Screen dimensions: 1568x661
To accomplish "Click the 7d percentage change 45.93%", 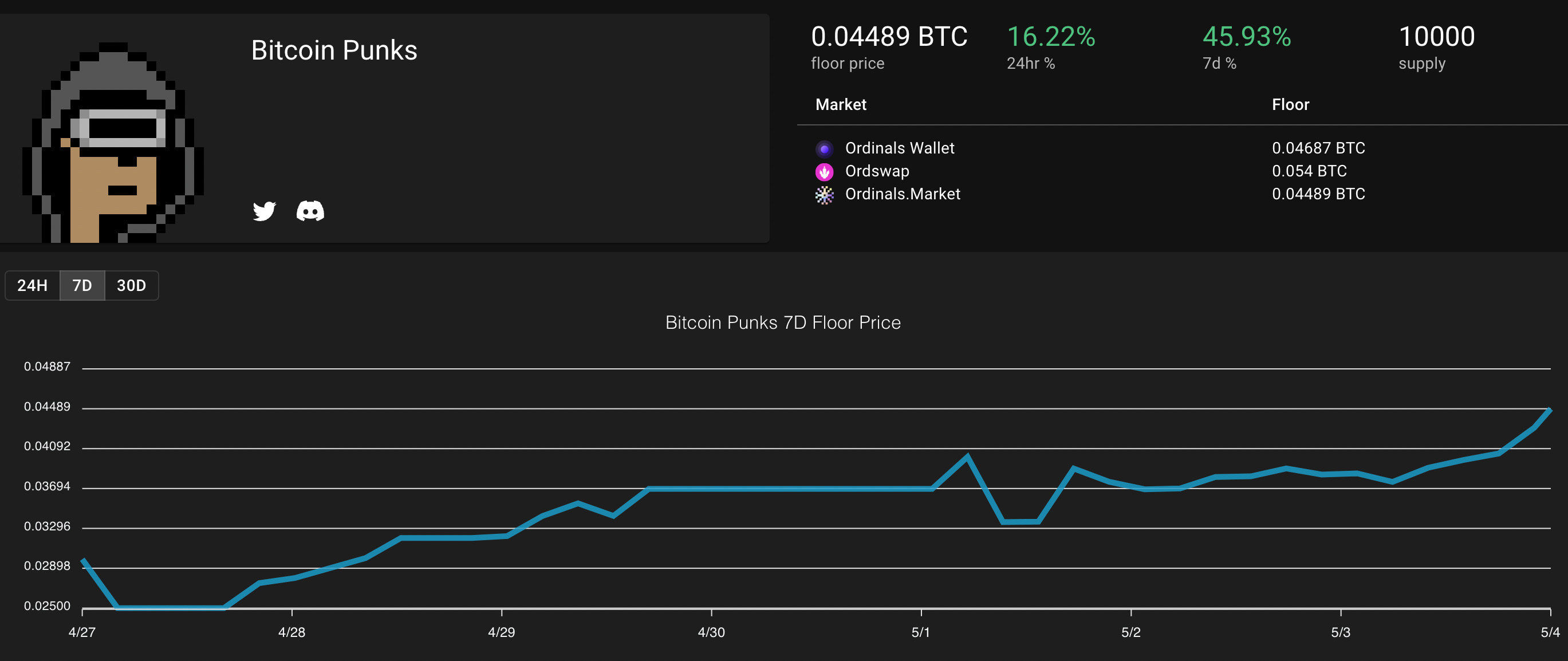I will (x=1247, y=37).
